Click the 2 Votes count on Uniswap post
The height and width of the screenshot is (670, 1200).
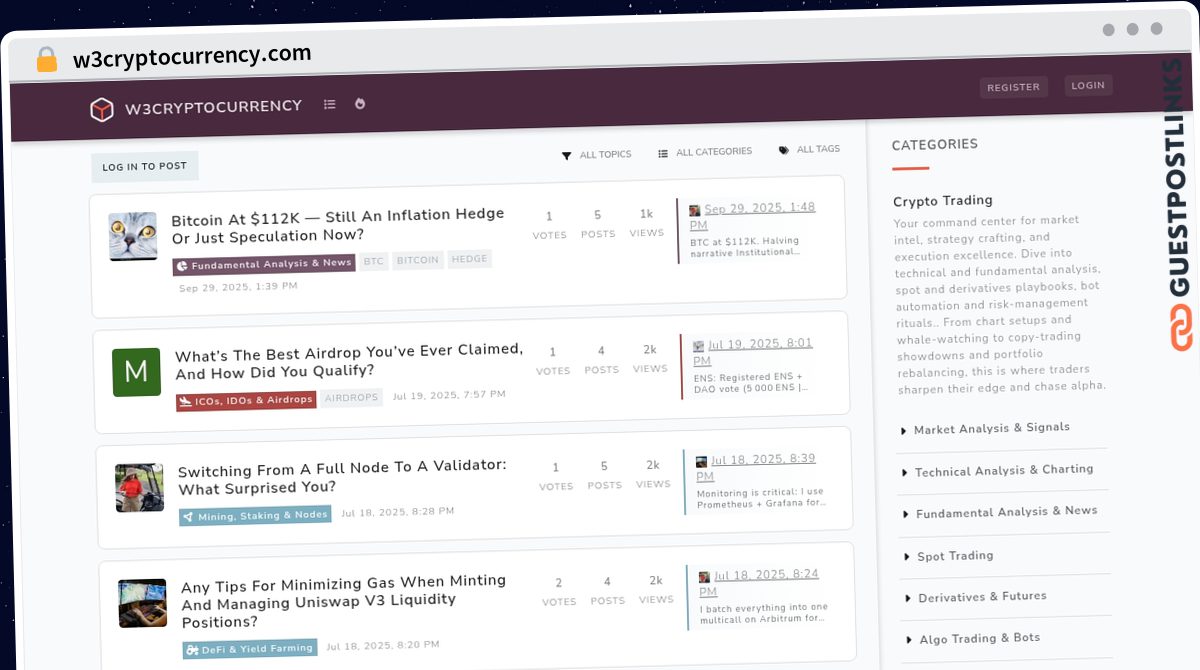click(x=559, y=591)
